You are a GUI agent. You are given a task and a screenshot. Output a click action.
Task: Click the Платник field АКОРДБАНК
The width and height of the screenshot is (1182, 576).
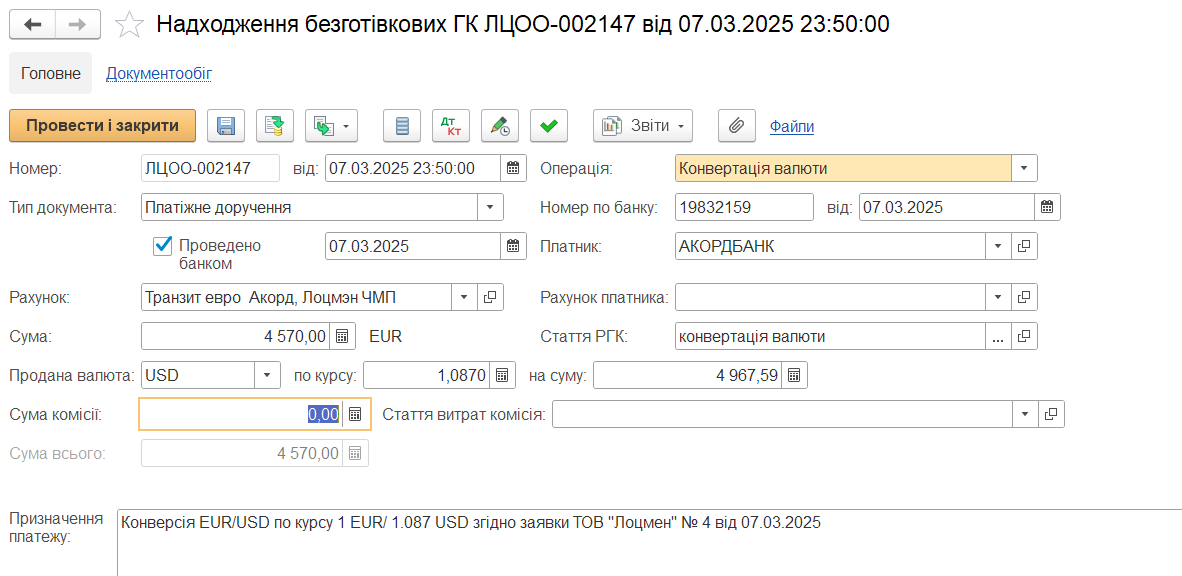tap(831, 246)
